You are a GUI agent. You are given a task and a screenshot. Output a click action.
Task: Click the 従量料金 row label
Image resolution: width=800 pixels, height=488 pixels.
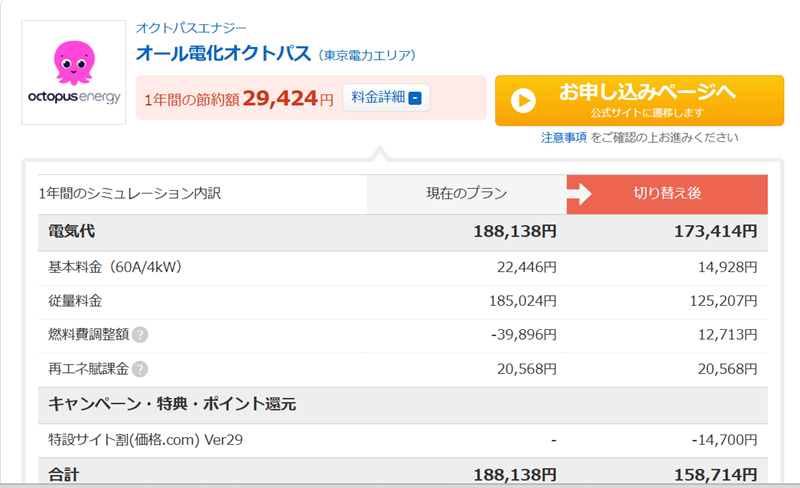(75, 301)
